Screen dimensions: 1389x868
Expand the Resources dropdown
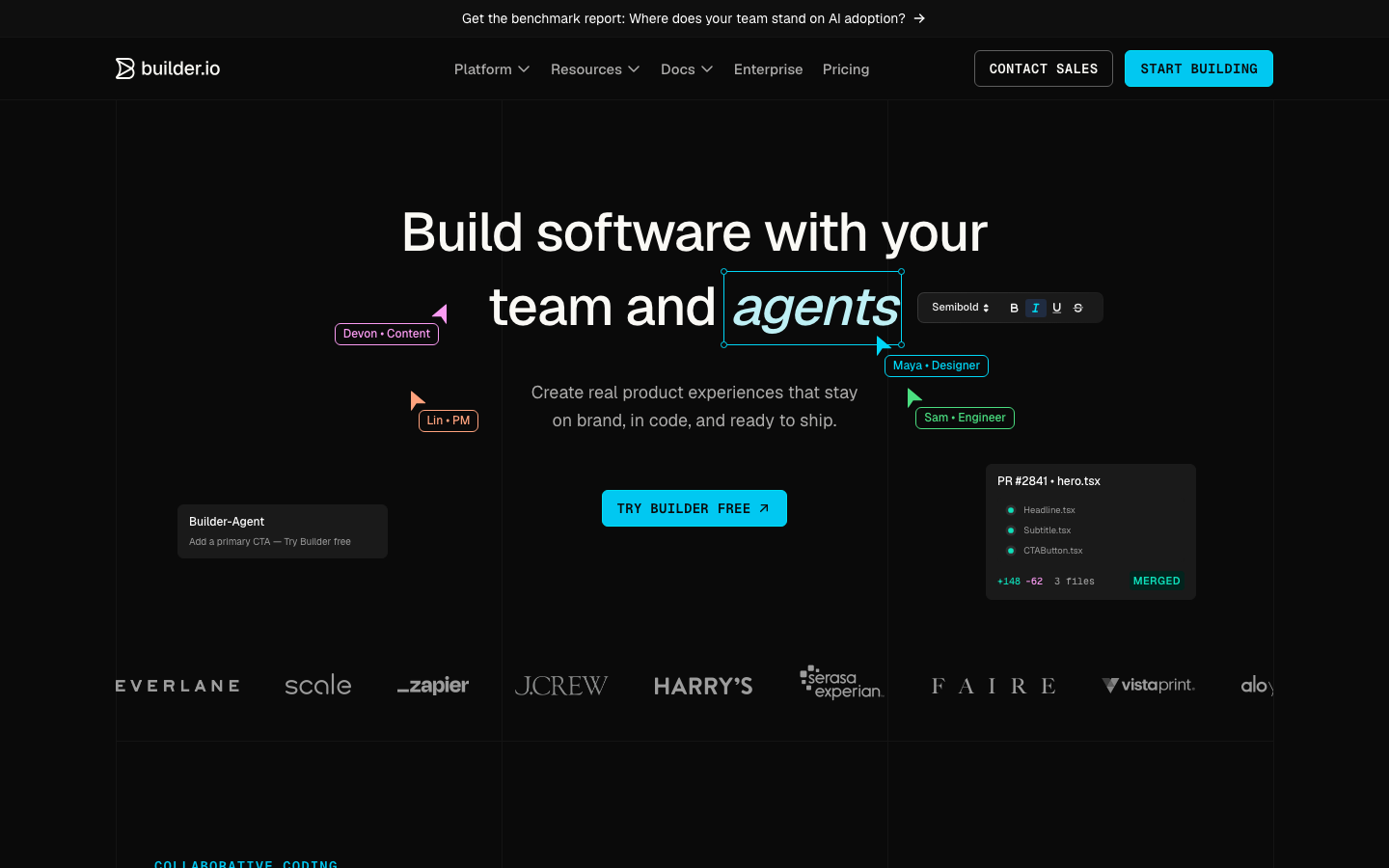[595, 69]
